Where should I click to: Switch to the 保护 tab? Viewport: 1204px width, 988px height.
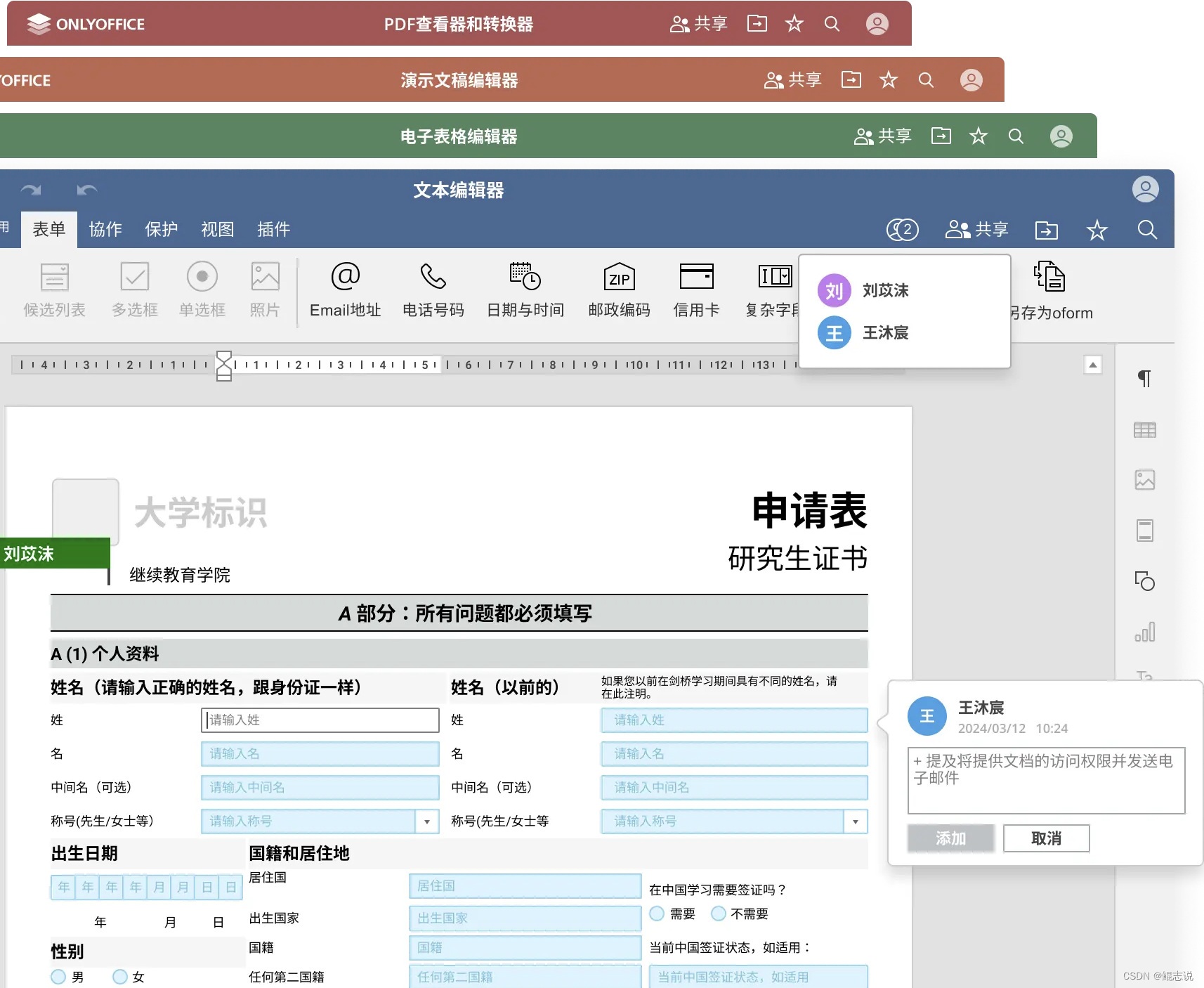[162, 229]
